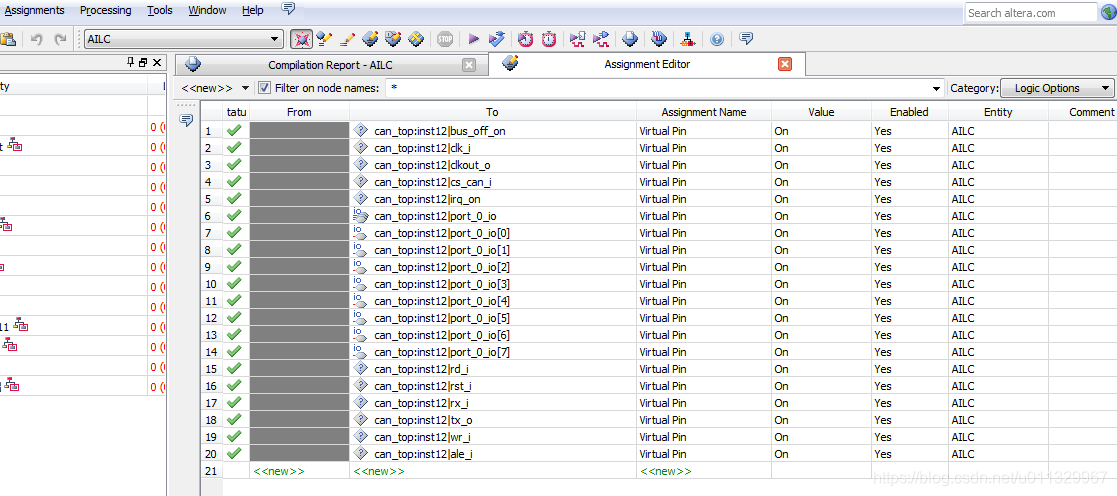Open Settings via checkmark-pencil toolbar icon
Screen dimensions: 1117x496
tap(325, 39)
